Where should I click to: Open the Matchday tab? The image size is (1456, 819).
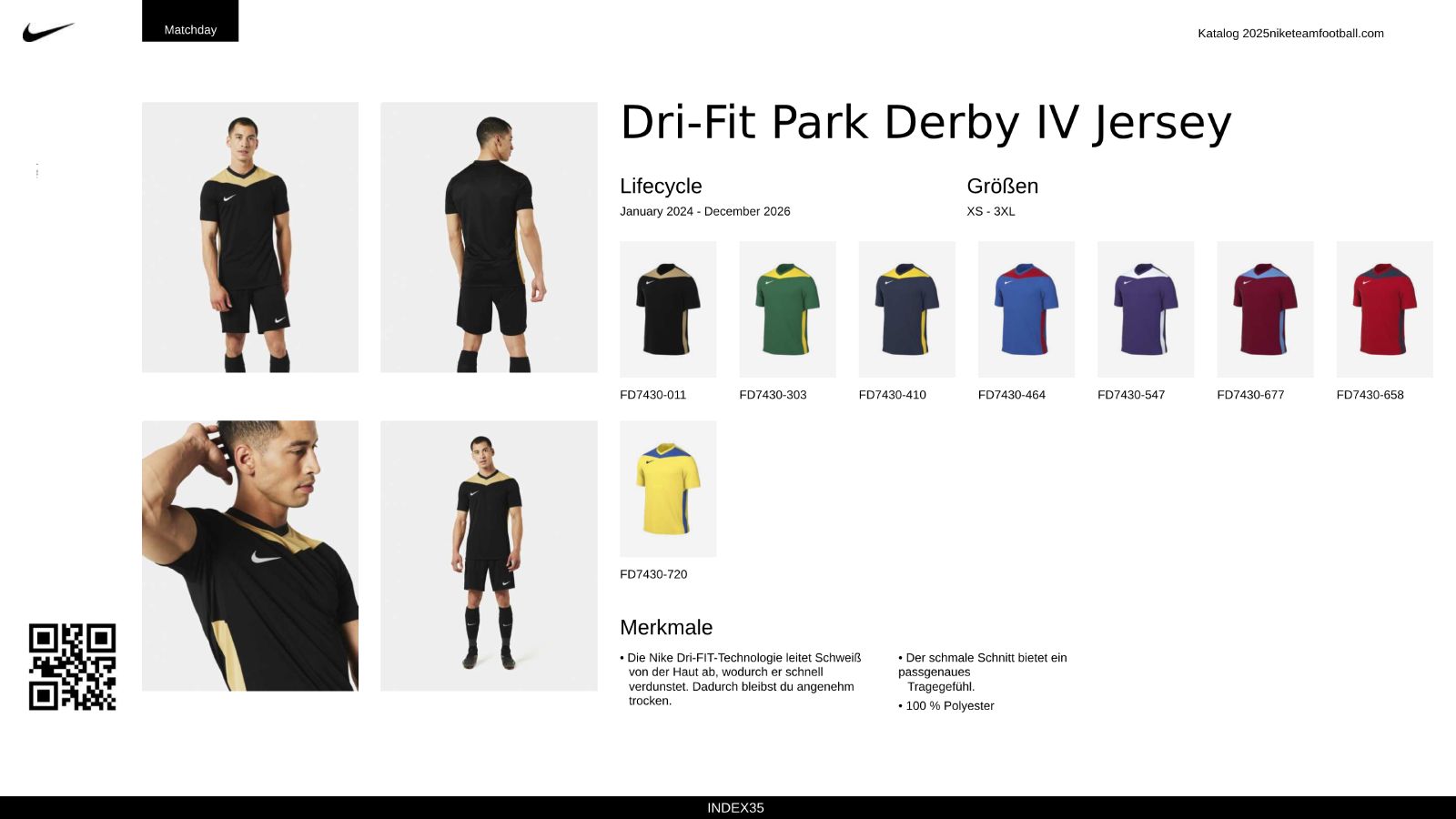tap(190, 21)
